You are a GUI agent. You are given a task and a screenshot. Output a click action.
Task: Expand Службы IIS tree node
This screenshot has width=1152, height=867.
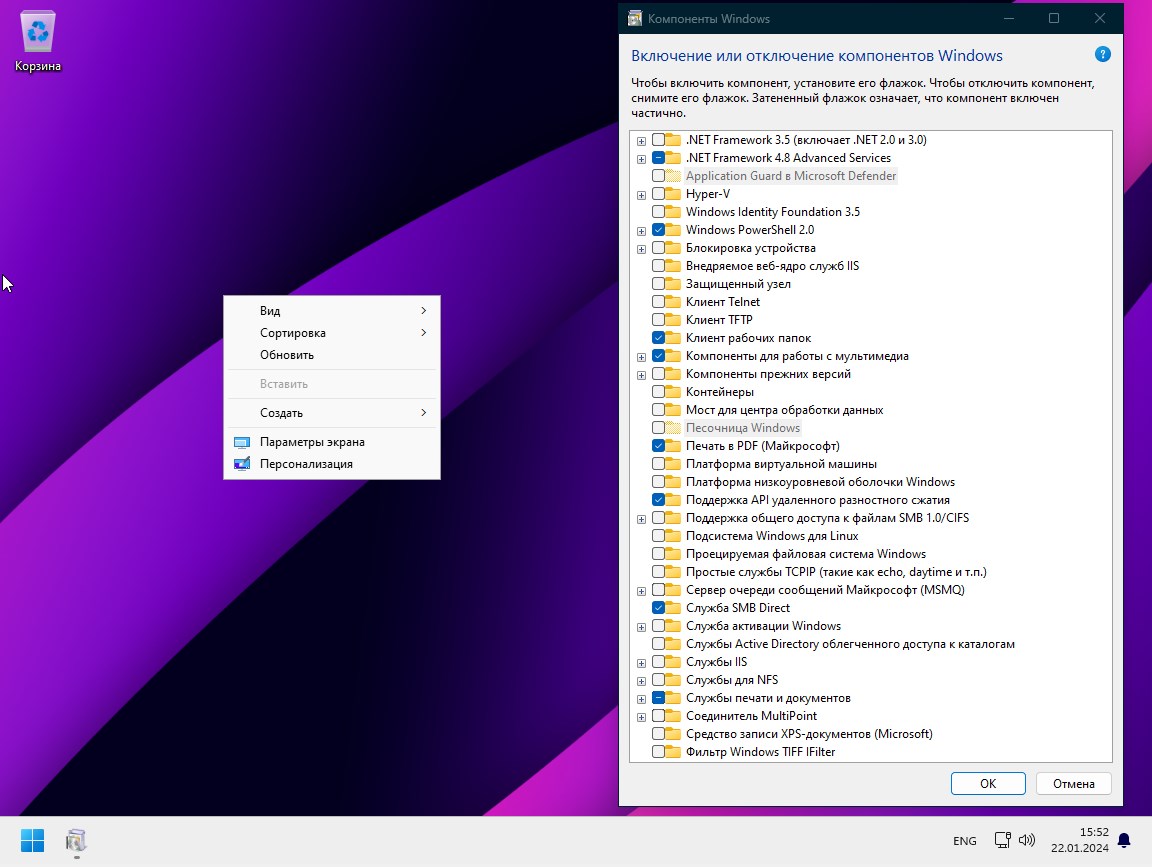[x=641, y=663]
